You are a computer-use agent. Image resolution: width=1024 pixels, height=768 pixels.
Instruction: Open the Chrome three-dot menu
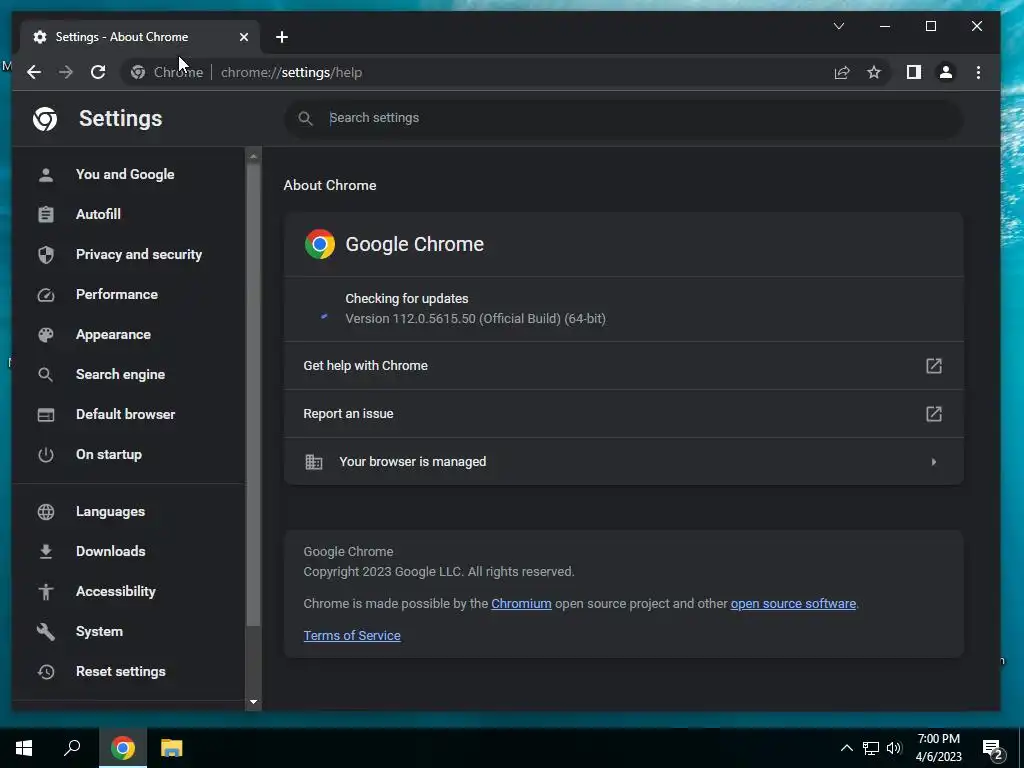click(978, 72)
